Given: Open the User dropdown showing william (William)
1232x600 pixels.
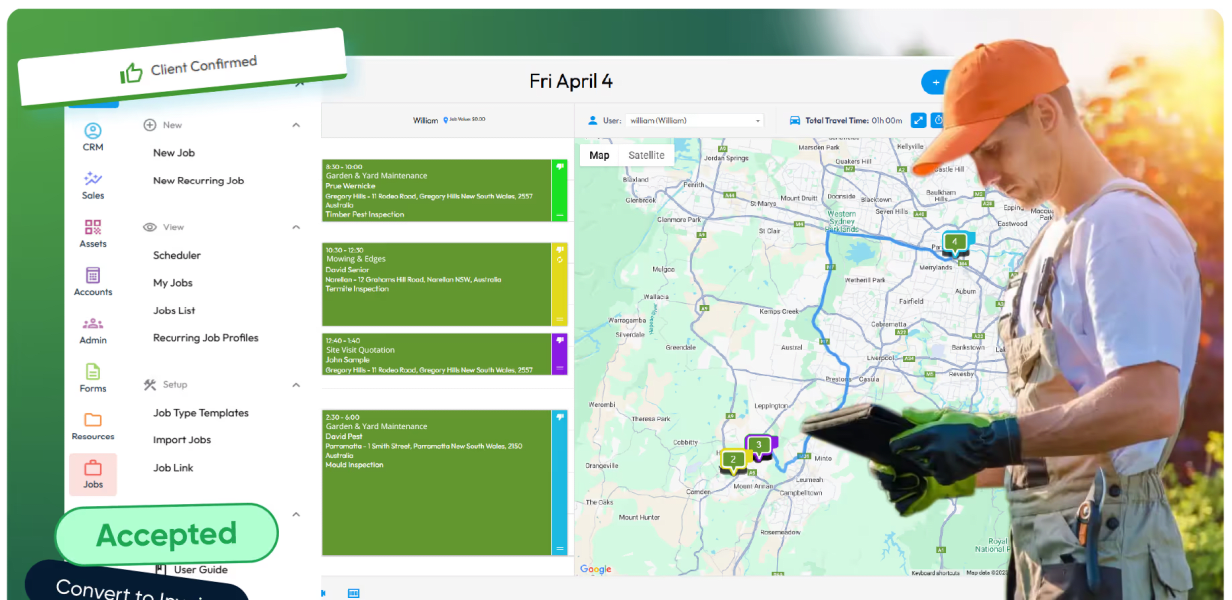Looking at the screenshot, I should coord(695,120).
